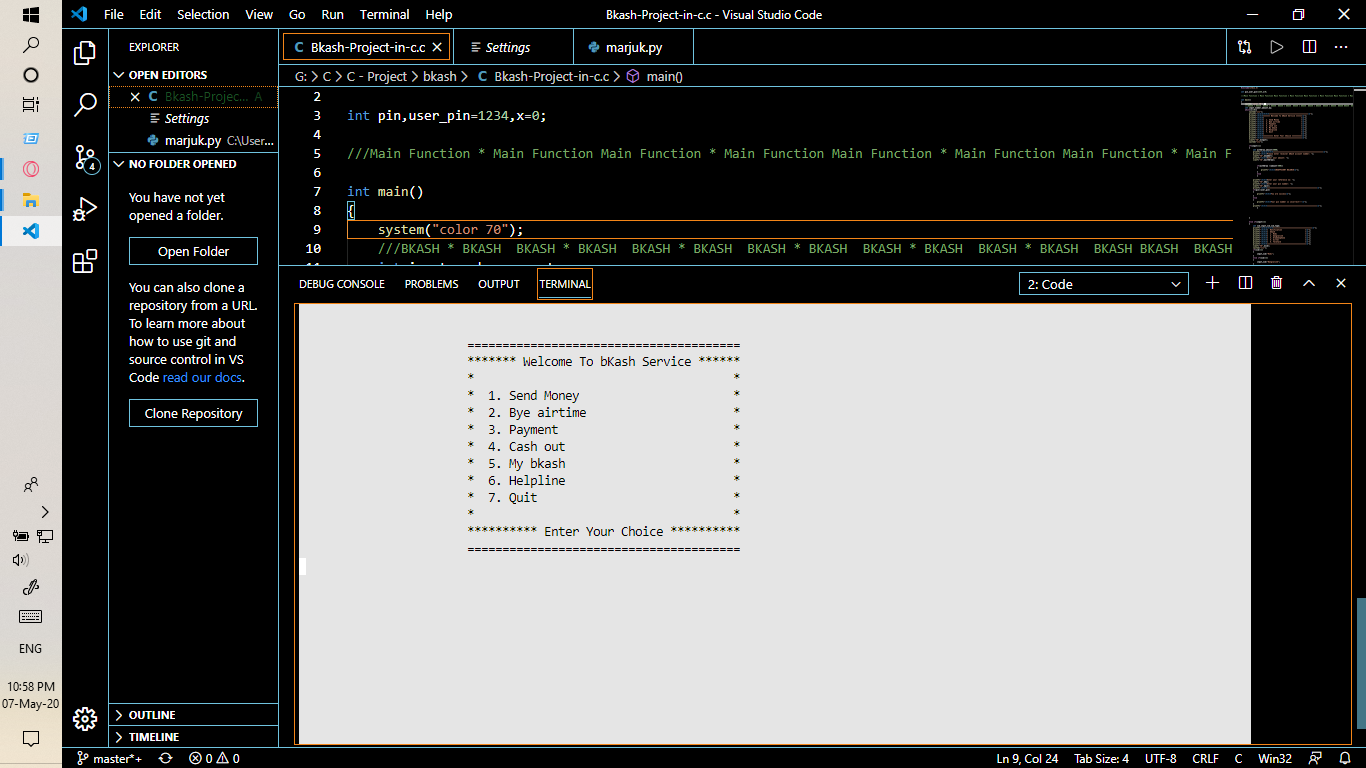The height and width of the screenshot is (768, 1366).
Task: Split the terminal pane
Action: pyautogui.click(x=1245, y=283)
